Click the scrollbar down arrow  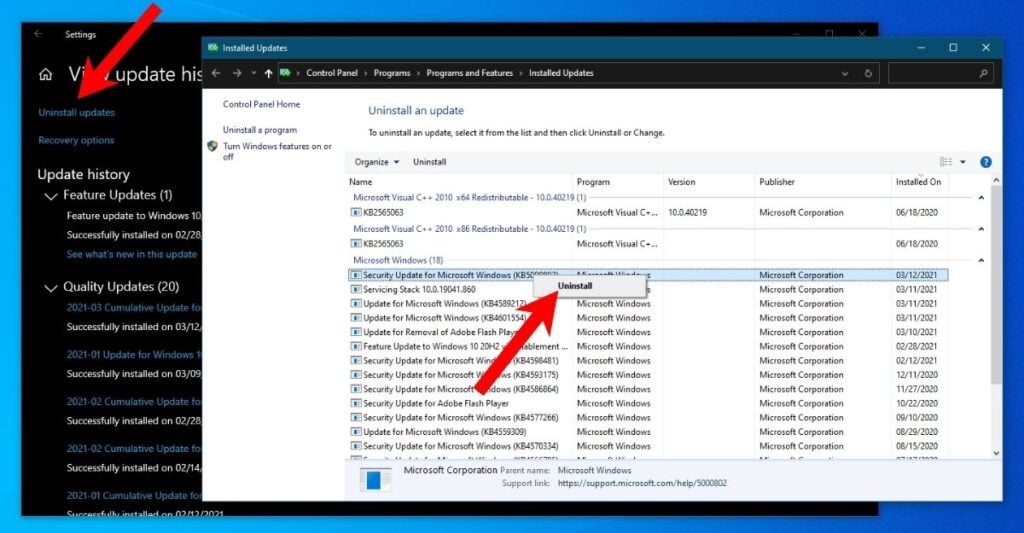[996, 453]
